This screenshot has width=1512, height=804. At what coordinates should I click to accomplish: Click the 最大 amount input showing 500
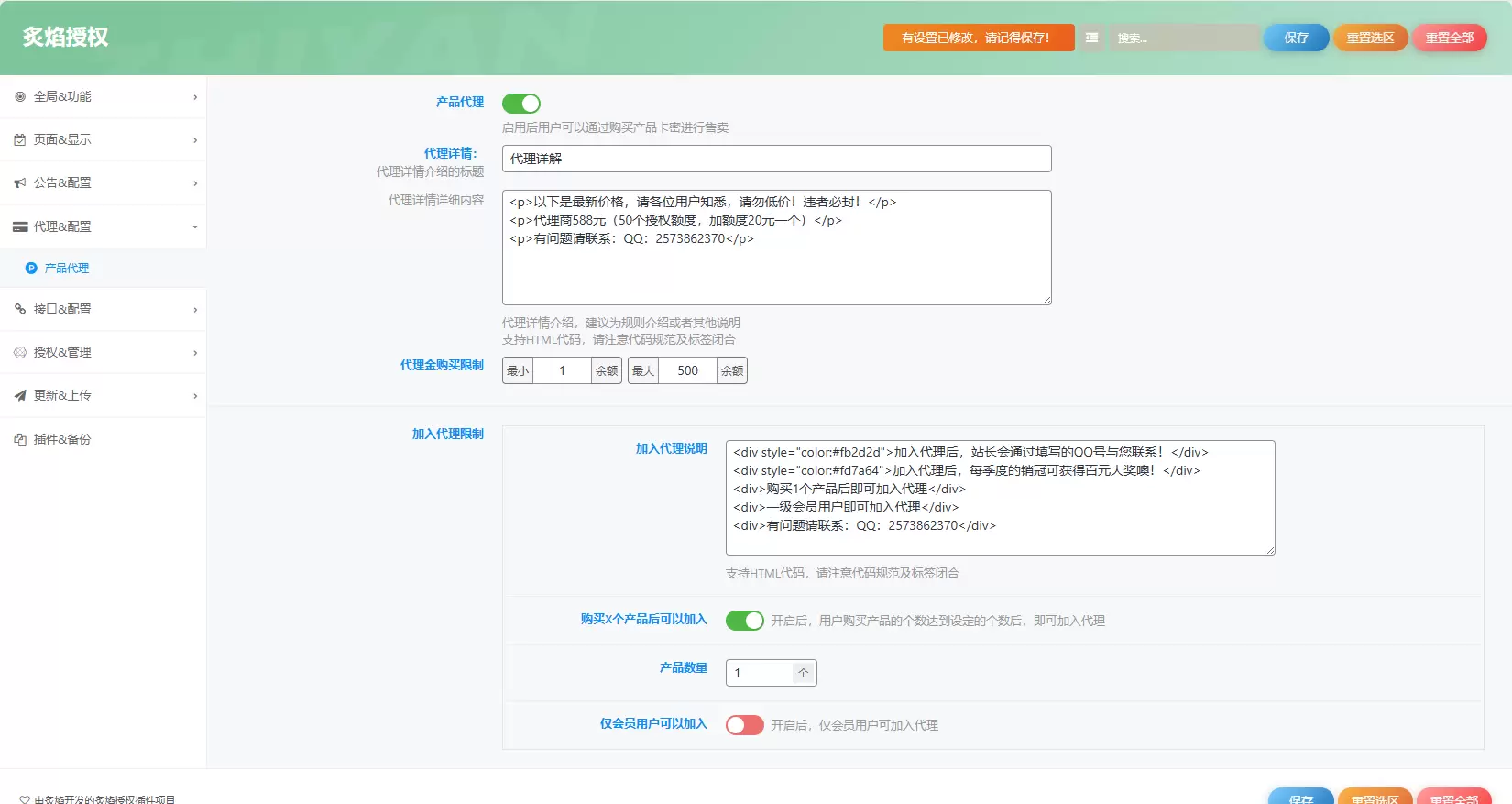(x=687, y=370)
